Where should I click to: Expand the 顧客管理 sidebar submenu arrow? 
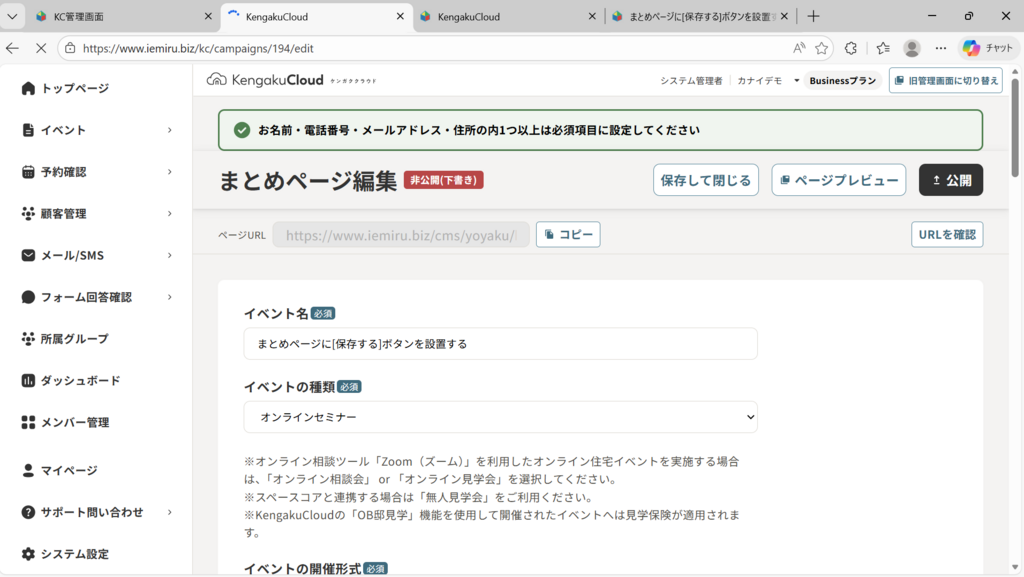click(170, 214)
